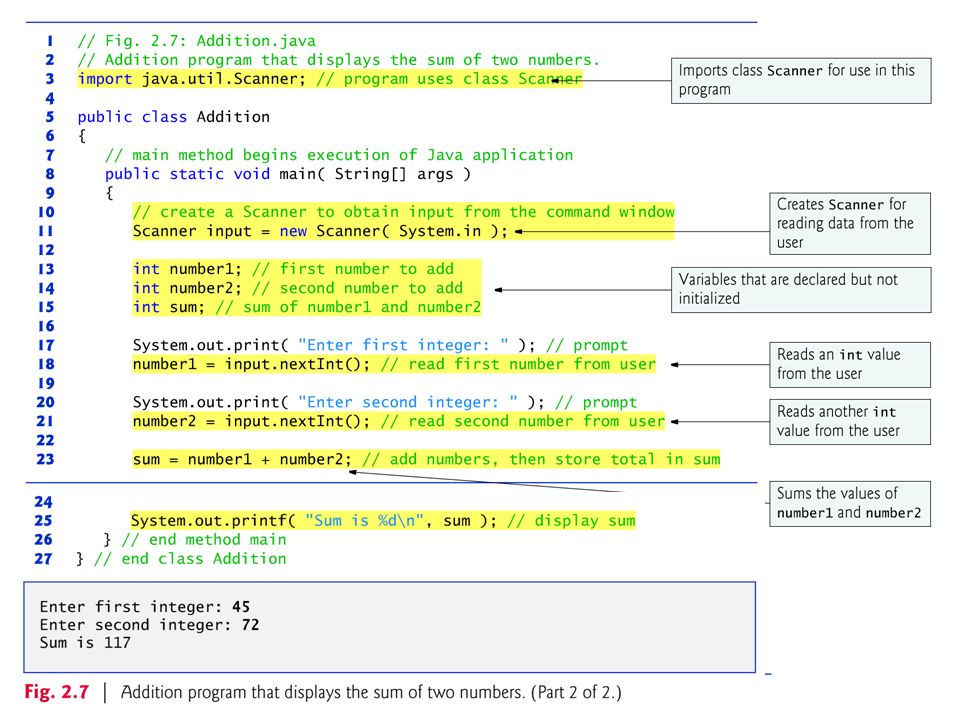The width and height of the screenshot is (960, 720).
Task: Click the print statement with "Enter first integer: "
Action: (334, 345)
